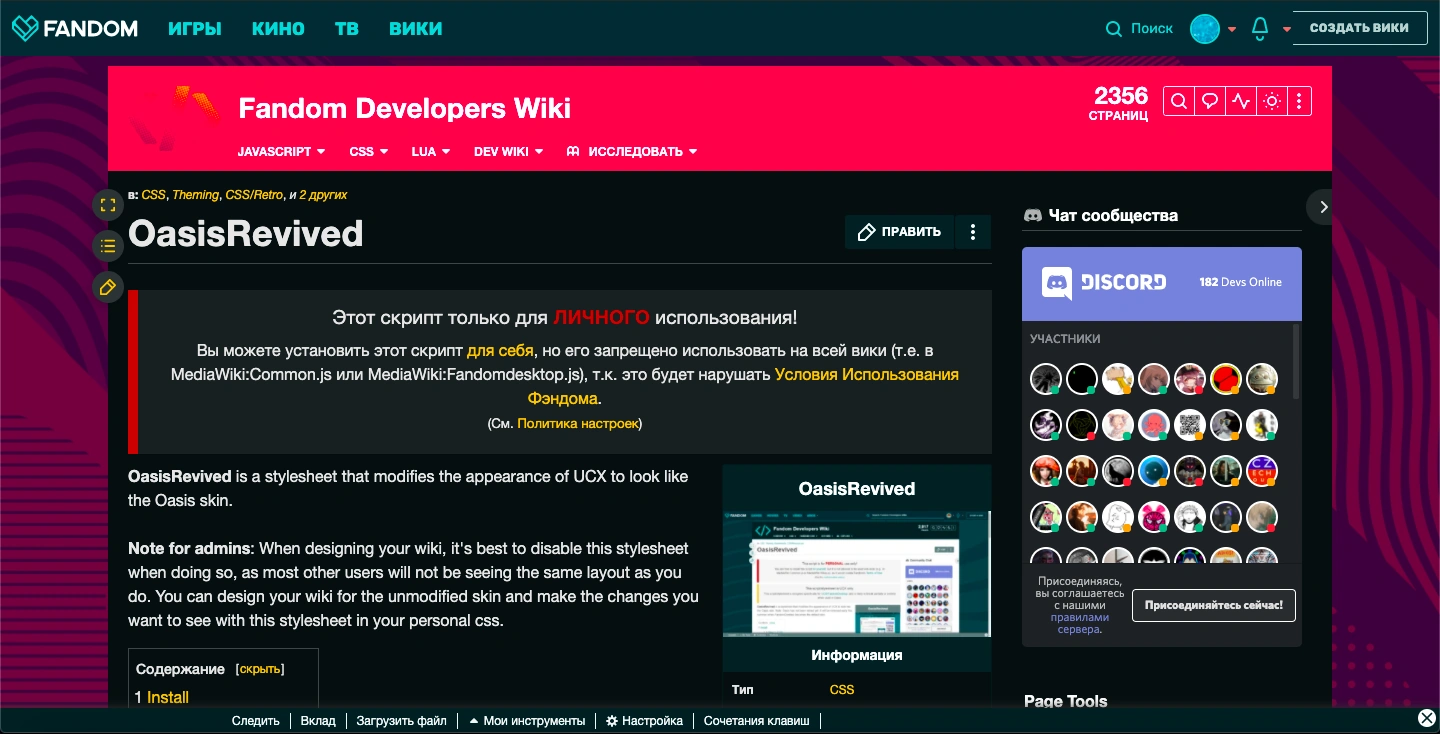Open the CSS link in the infobox

click(842, 689)
